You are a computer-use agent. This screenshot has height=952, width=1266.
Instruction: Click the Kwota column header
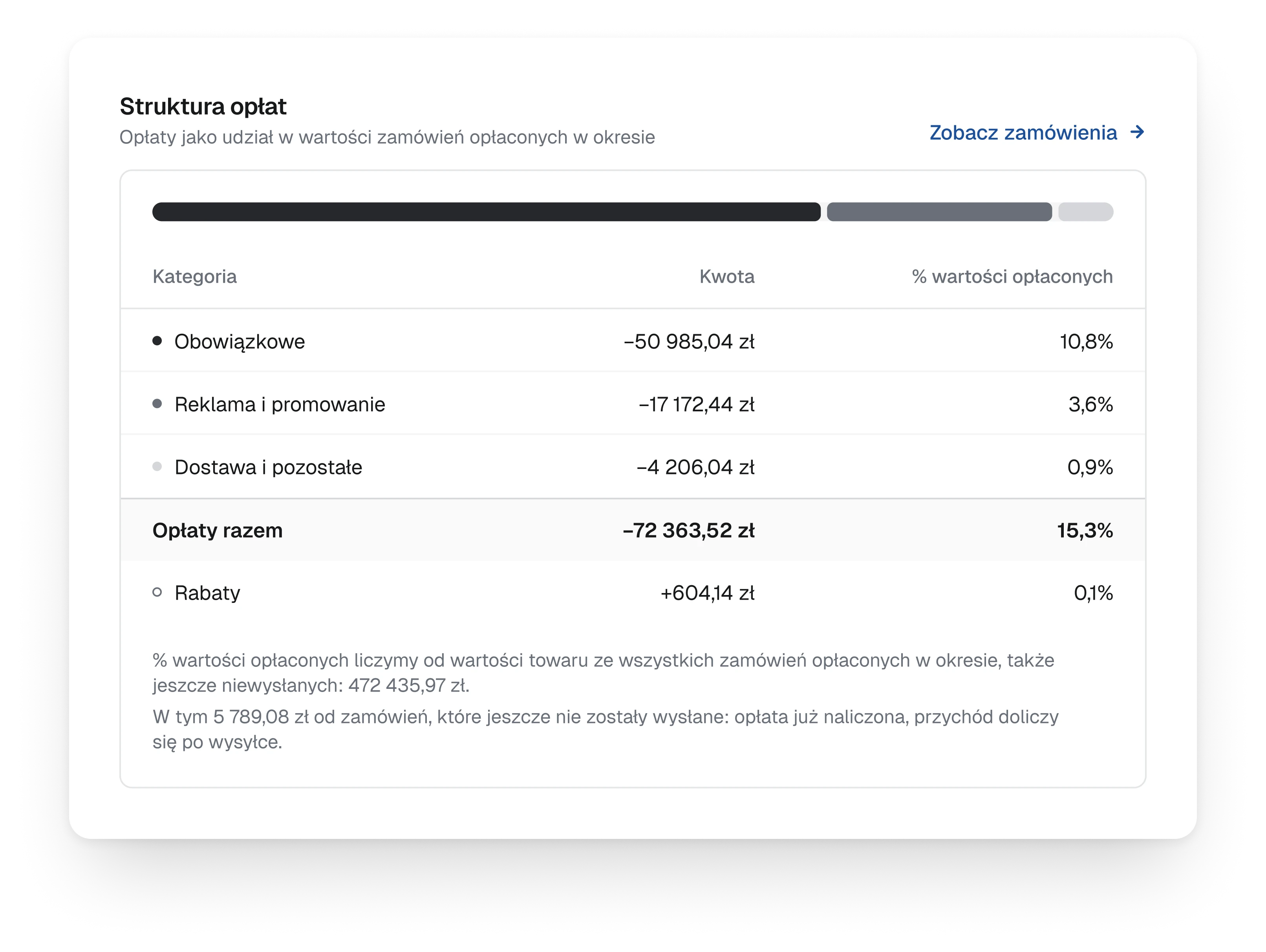(727, 276)
